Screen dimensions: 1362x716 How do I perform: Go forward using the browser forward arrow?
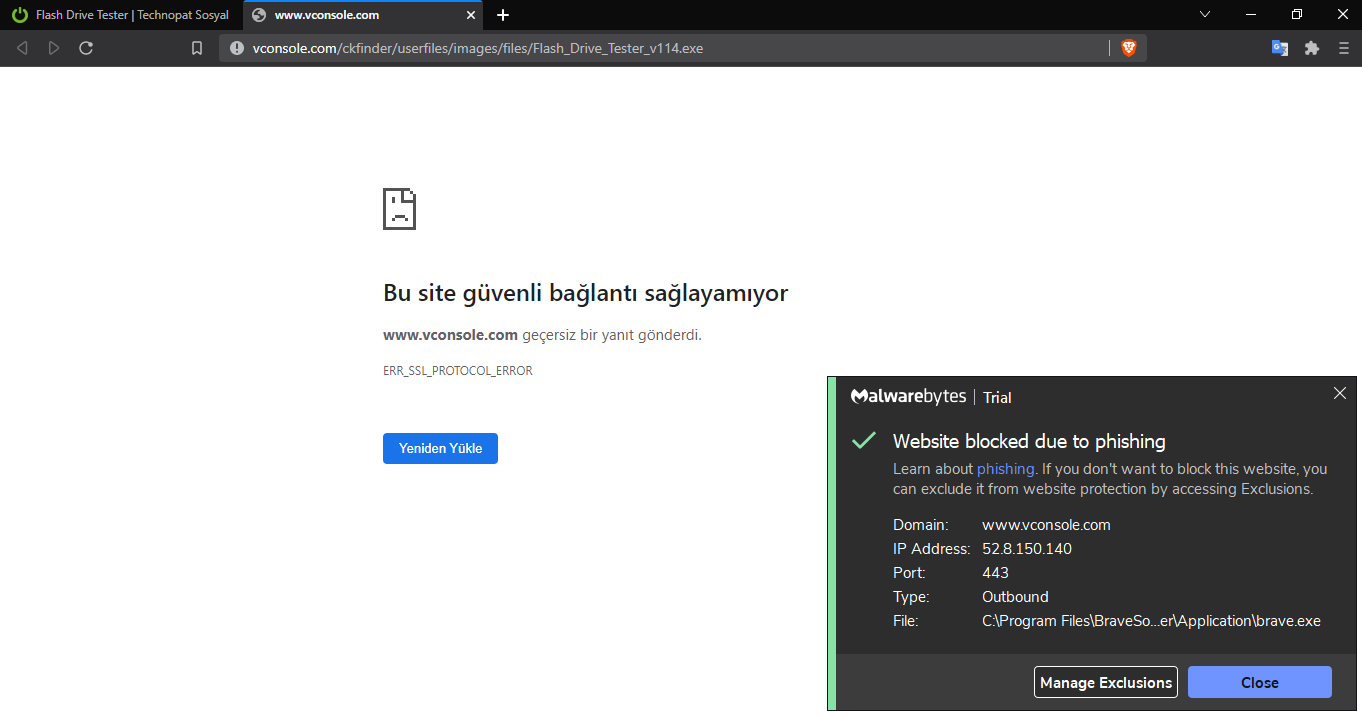pyautogui.click(x=54, y=48)
